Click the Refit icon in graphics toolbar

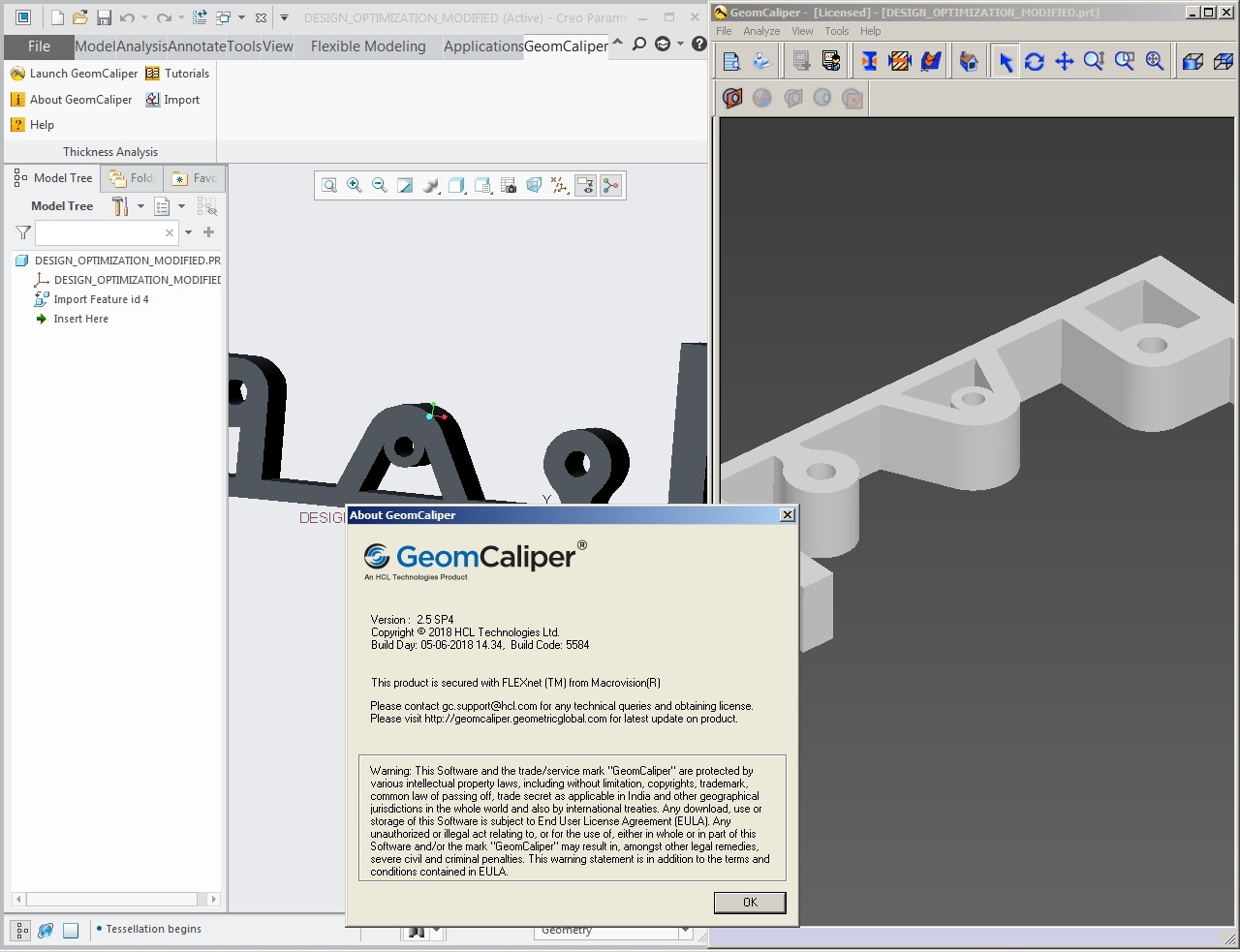[x=329, y=185]
